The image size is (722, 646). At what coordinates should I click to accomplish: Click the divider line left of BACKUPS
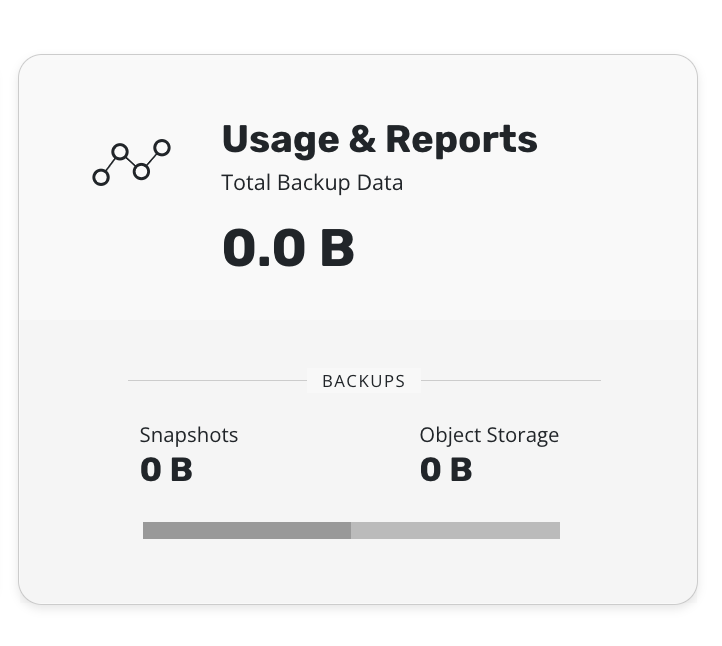(217, 381)
